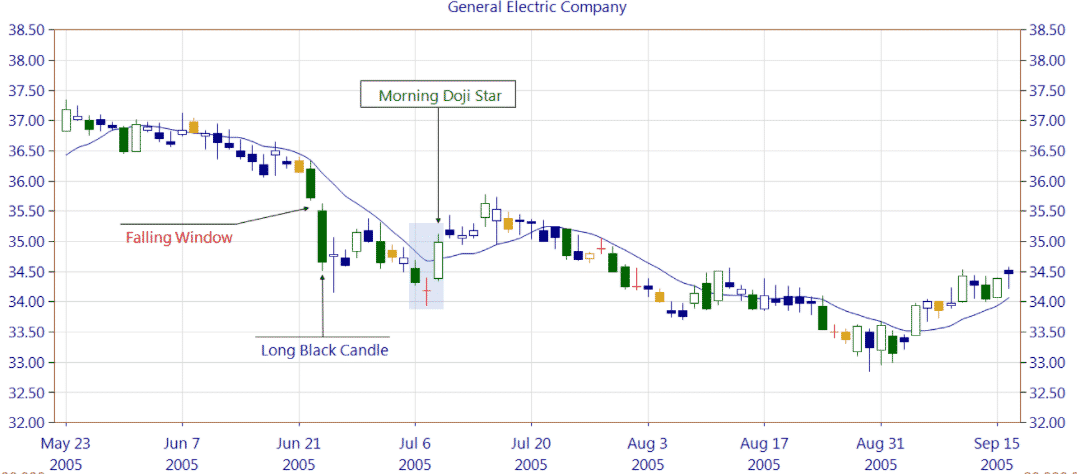Viewport: 1077px width, 474px height.
Task: Click 35.50 on the left price axis
Action: [x=25, y=212]
